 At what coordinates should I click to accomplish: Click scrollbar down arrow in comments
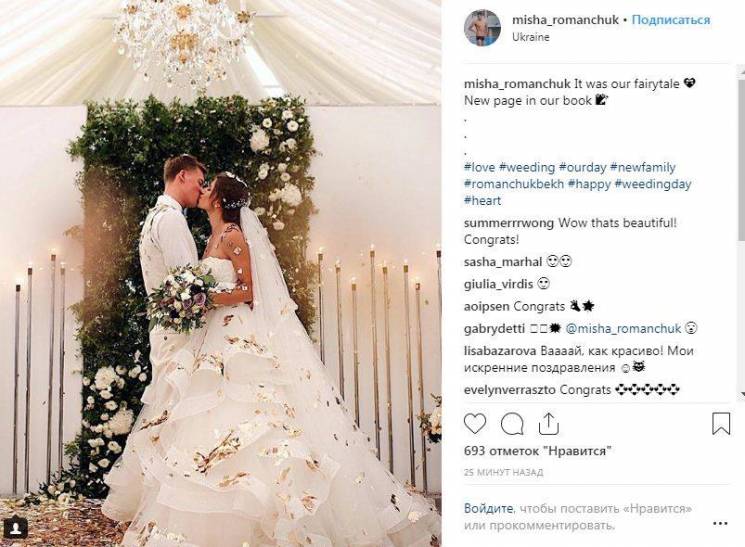pyautogui.click(x=742, y=394)
